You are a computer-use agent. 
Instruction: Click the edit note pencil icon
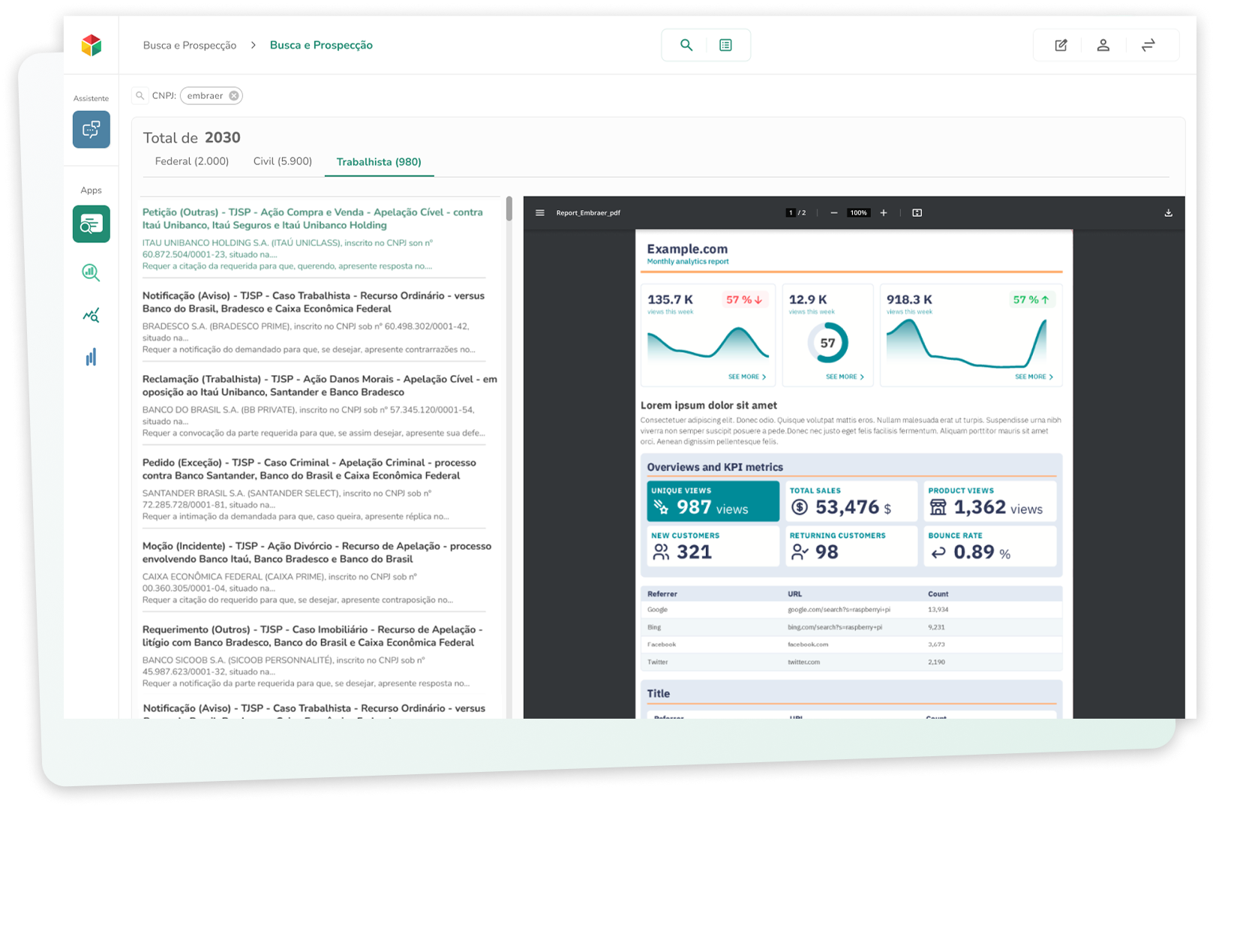click(x=1061, y=45)
